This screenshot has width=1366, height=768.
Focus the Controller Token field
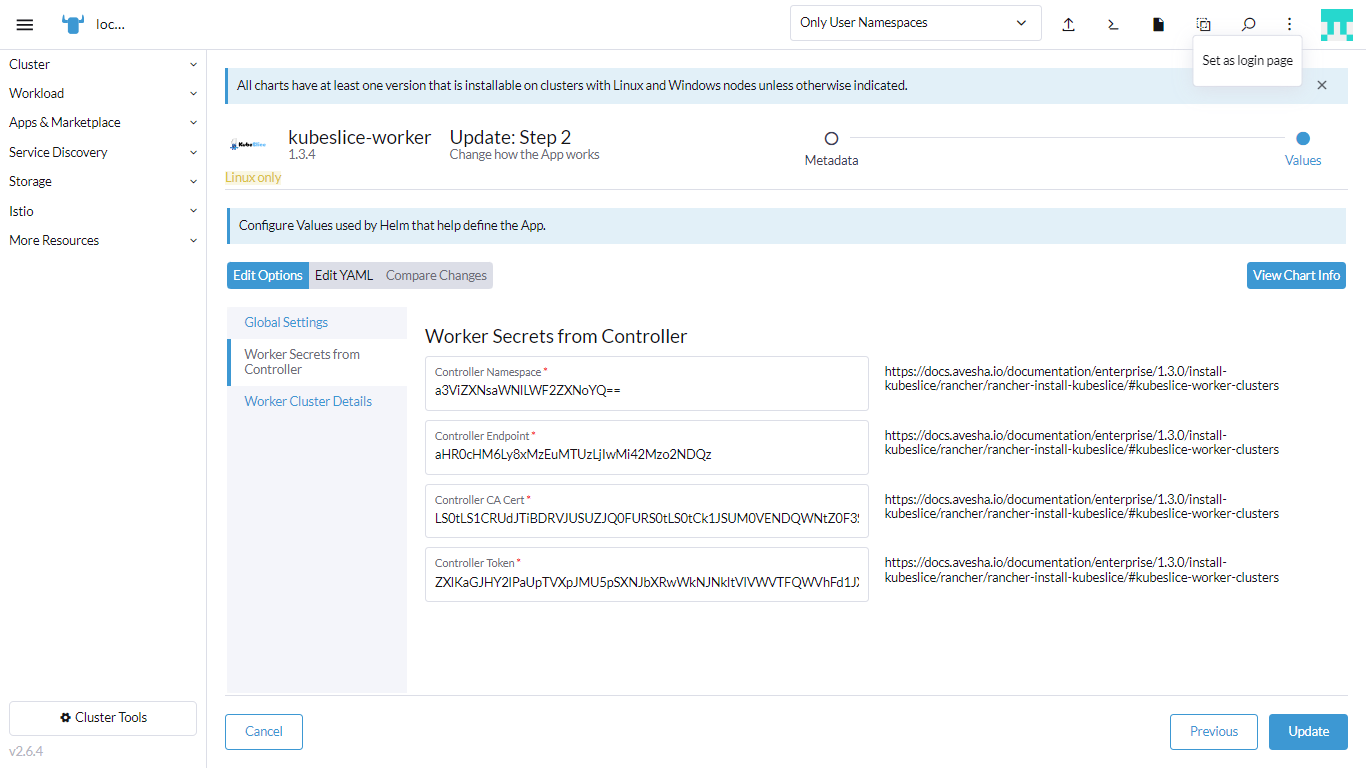point(647,574)
